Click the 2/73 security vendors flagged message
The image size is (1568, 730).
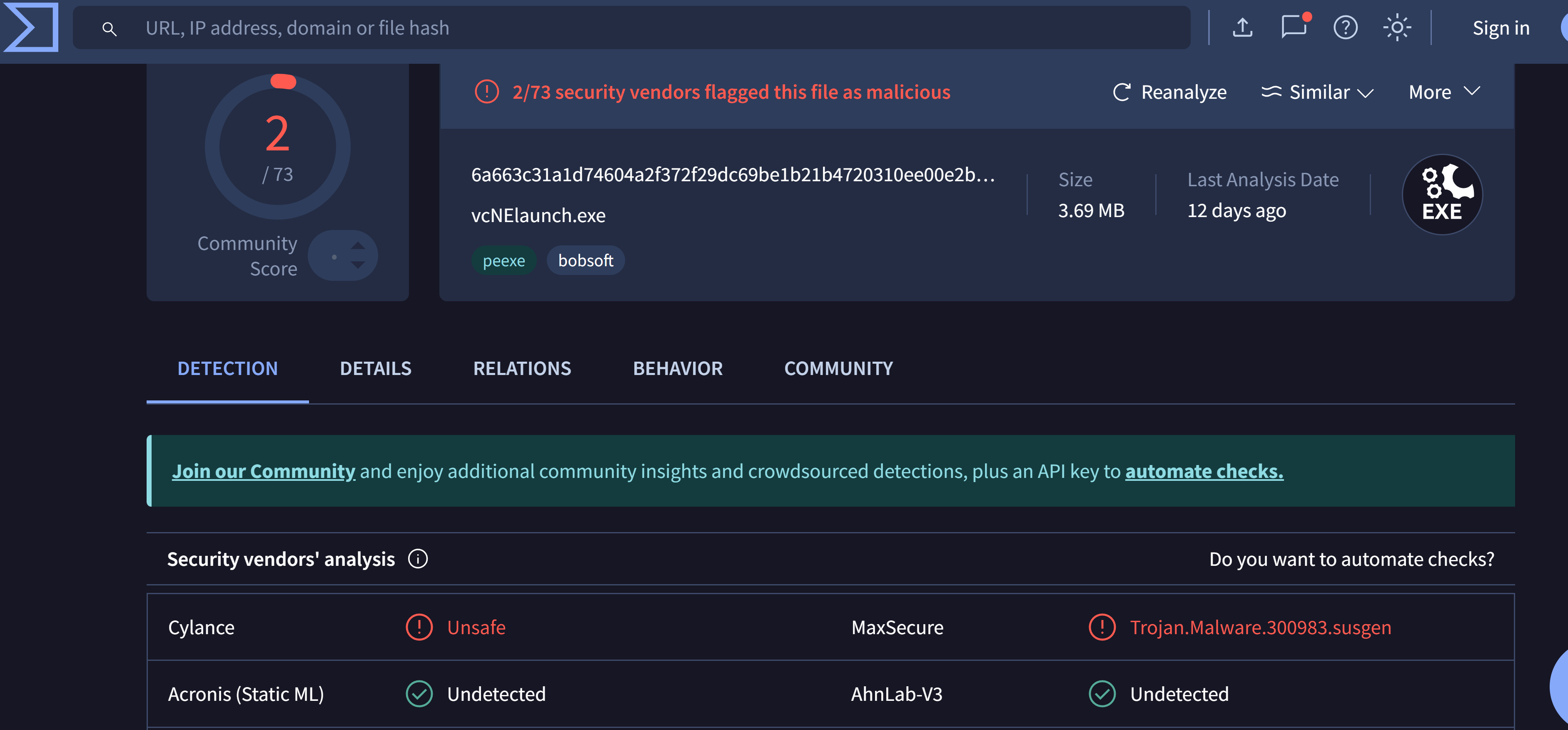coord(731,92)
